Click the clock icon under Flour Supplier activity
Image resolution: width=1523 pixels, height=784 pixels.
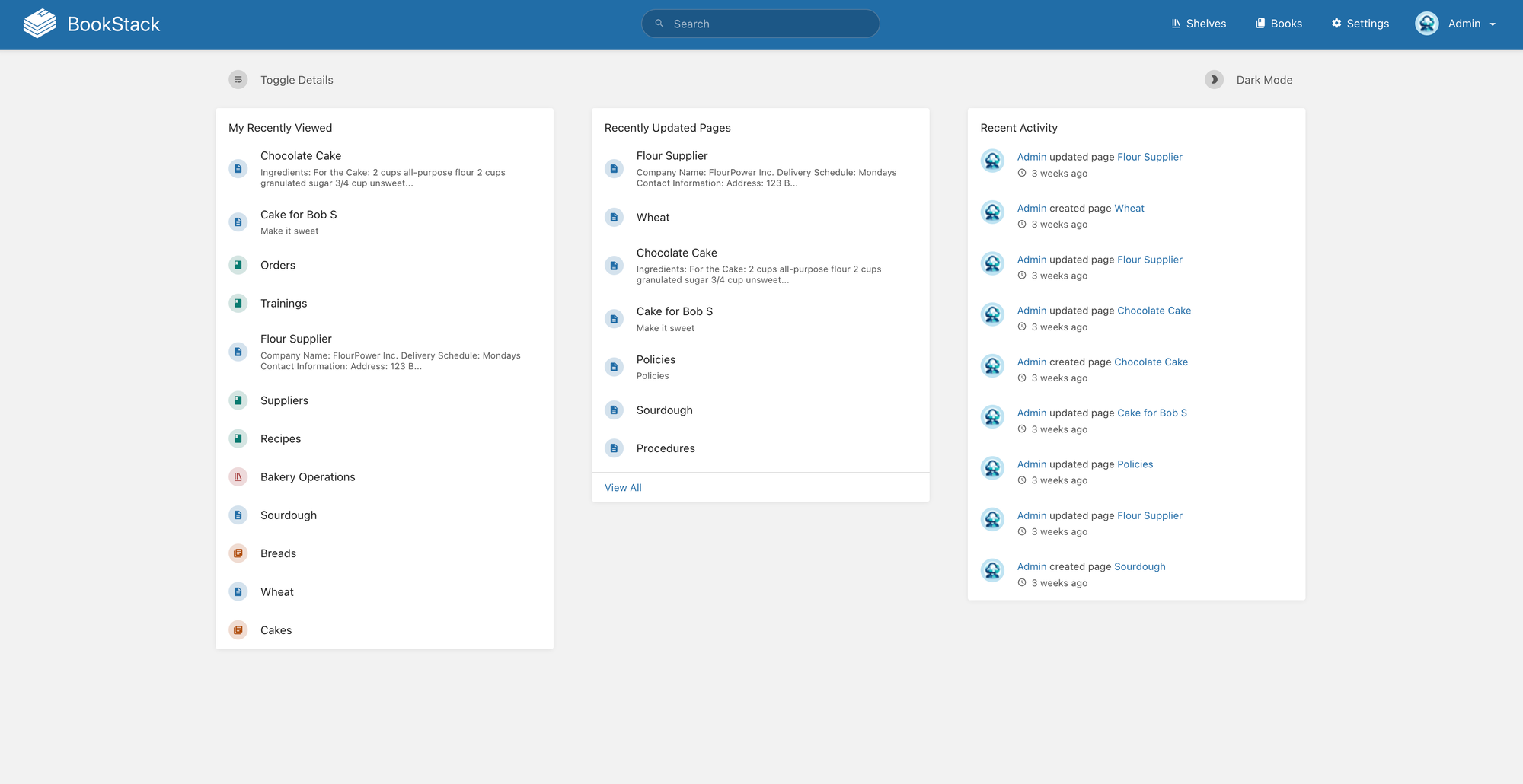[1021, 173]
